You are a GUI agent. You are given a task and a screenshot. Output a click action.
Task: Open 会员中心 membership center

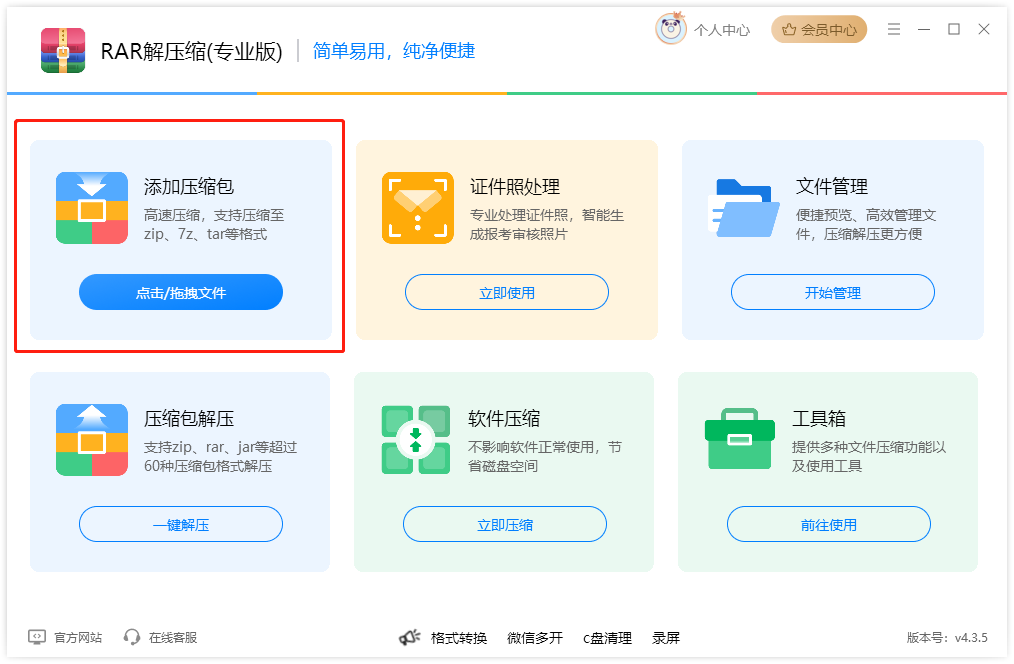tap(819, 30)
